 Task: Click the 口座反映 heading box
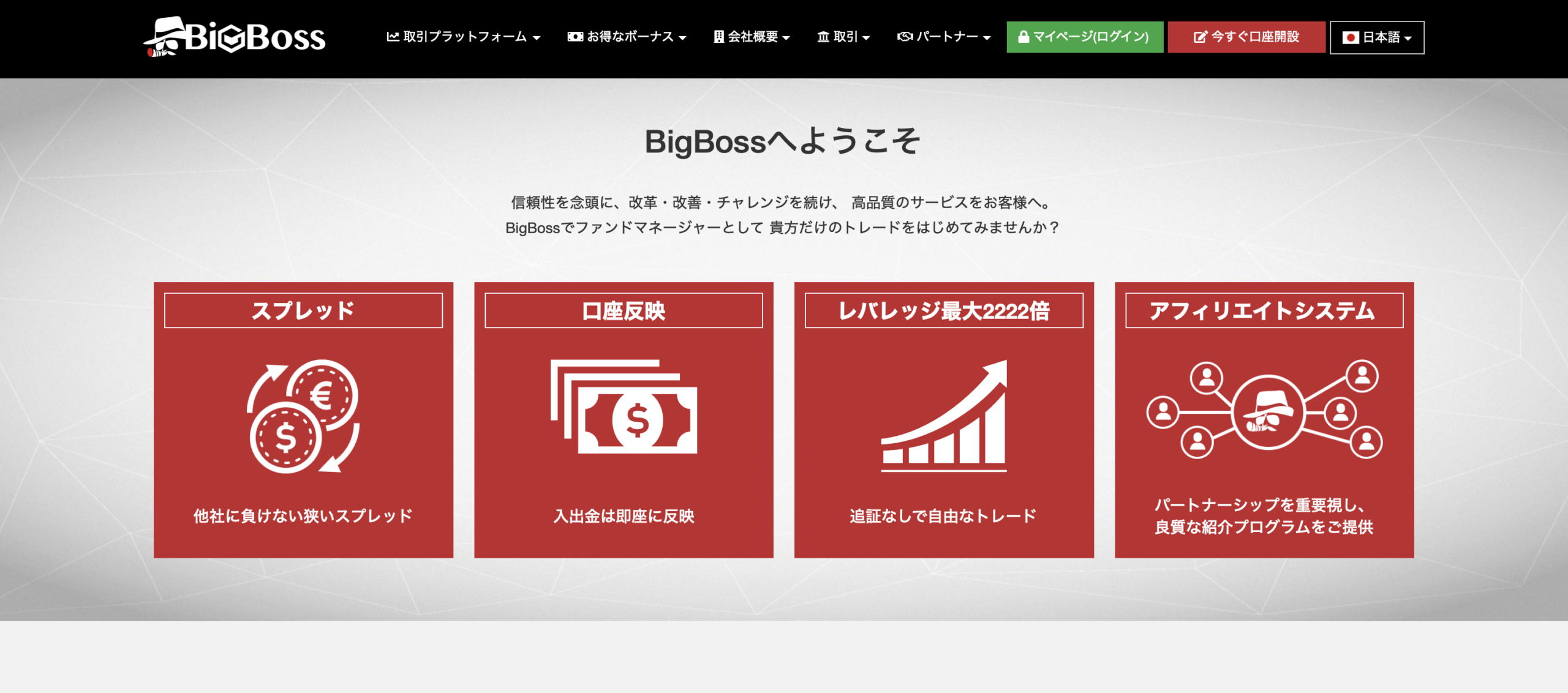[624, 310]
